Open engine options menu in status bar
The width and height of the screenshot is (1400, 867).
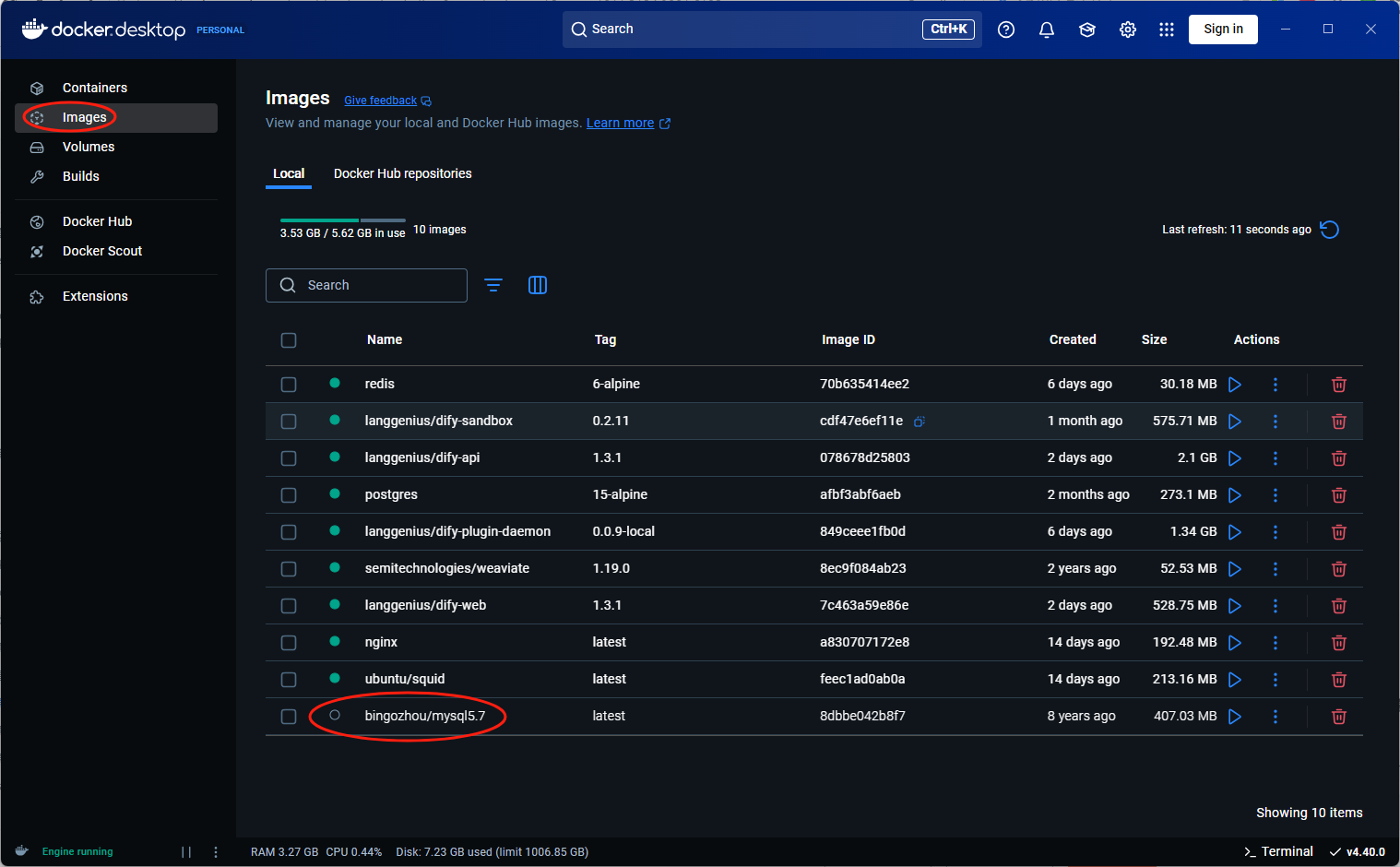216,852
